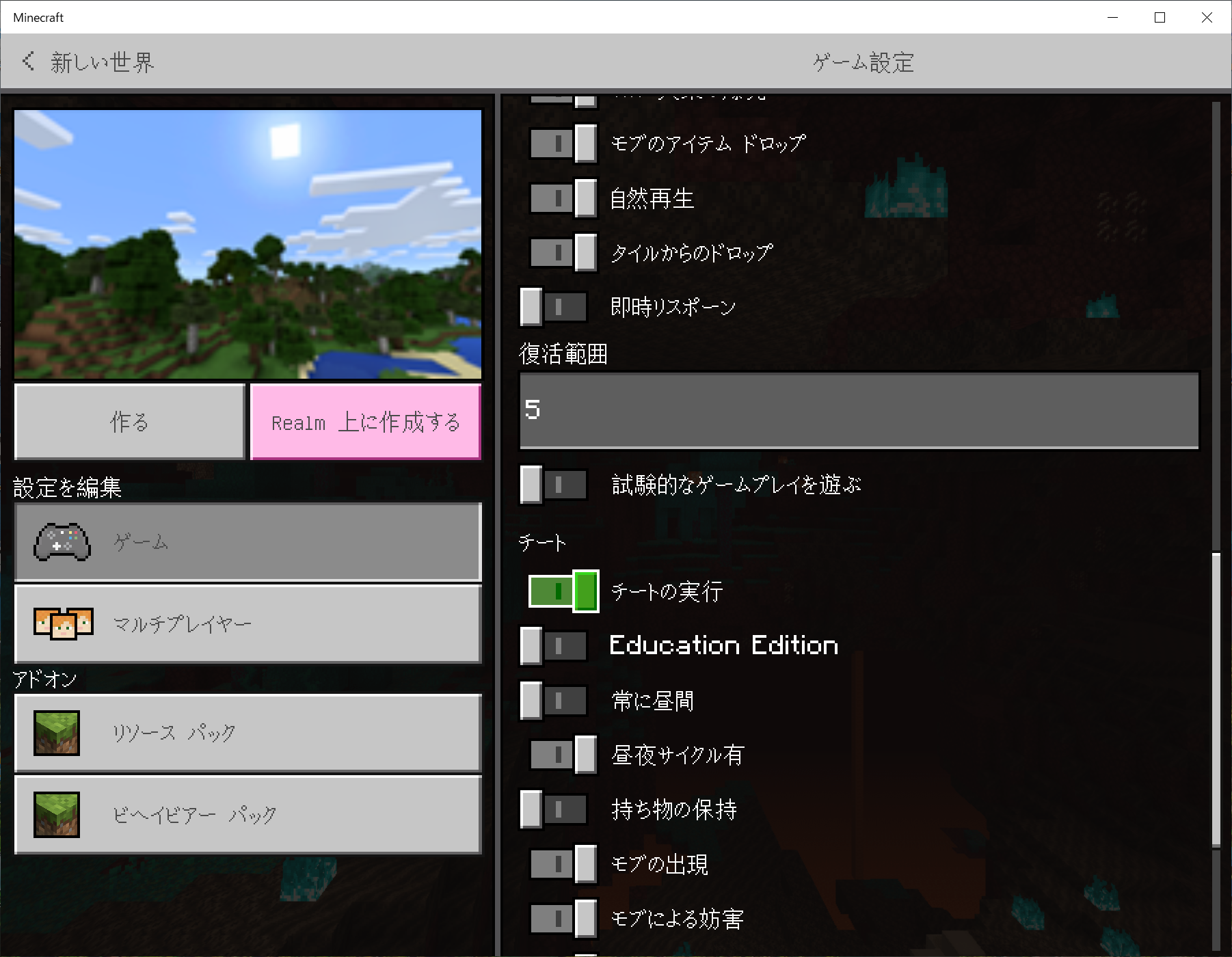
Task: Enable the Education Edition switch
Action: click(x=554, y=646)
